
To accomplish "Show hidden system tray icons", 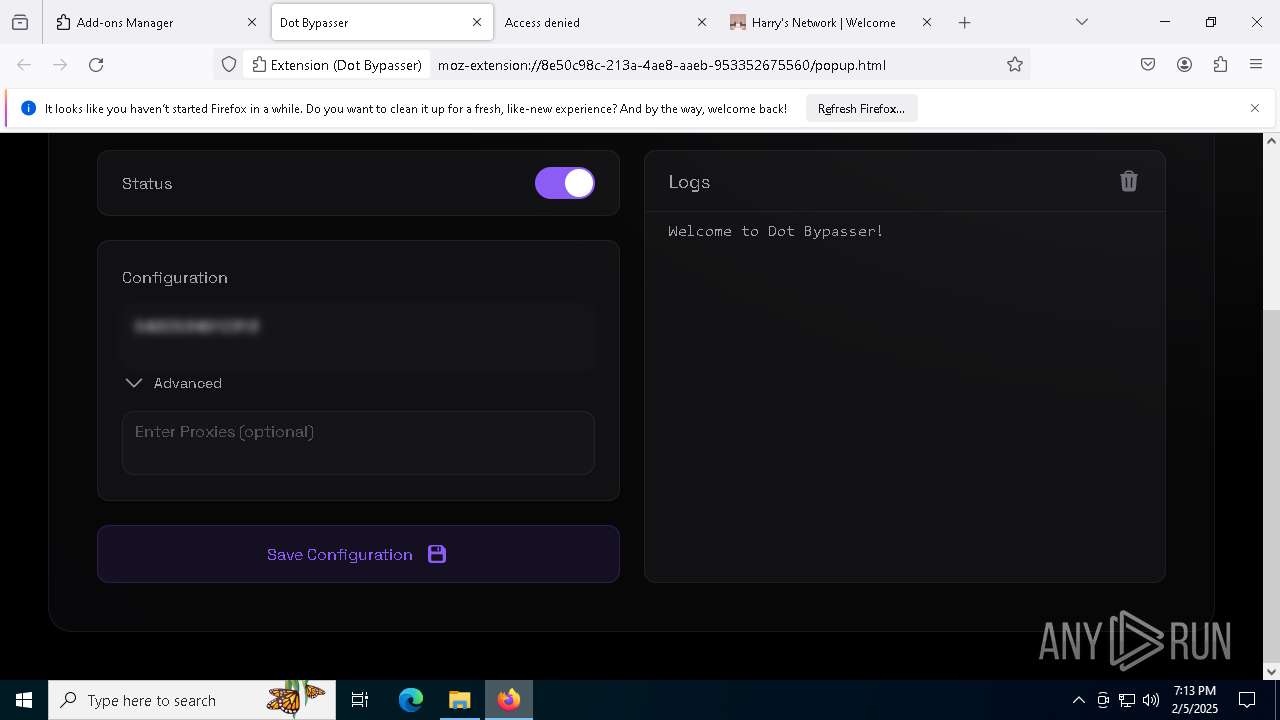I will coord(1078,700).
